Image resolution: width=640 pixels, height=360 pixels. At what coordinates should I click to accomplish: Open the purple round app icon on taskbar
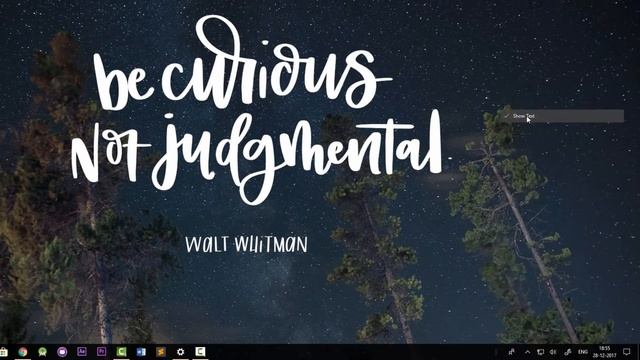pyautogui.click(x=62, y=352)
